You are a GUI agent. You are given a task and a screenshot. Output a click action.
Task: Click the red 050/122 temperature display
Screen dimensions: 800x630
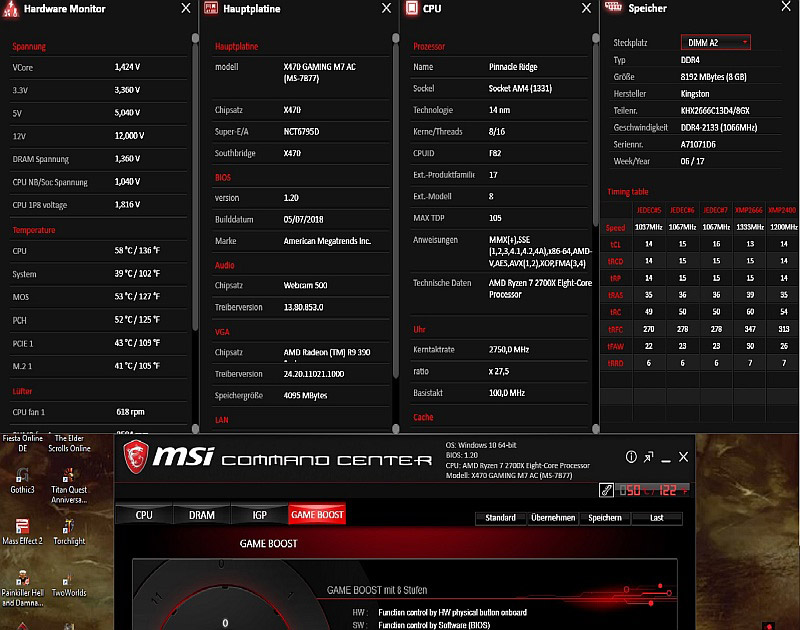point(653,490)
